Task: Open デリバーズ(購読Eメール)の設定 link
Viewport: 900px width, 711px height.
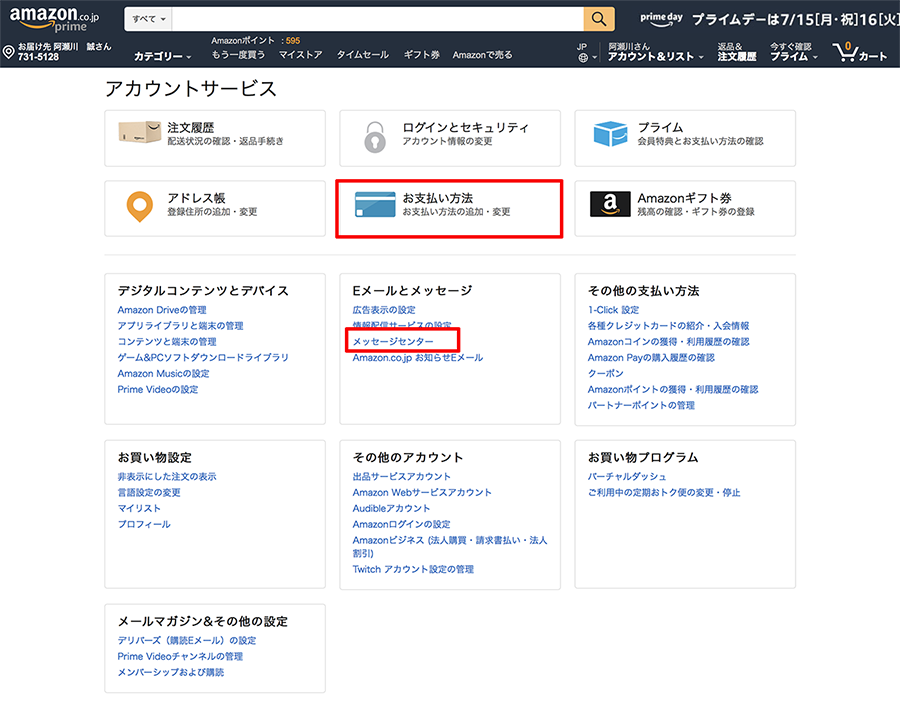Action: click(187, 640)
